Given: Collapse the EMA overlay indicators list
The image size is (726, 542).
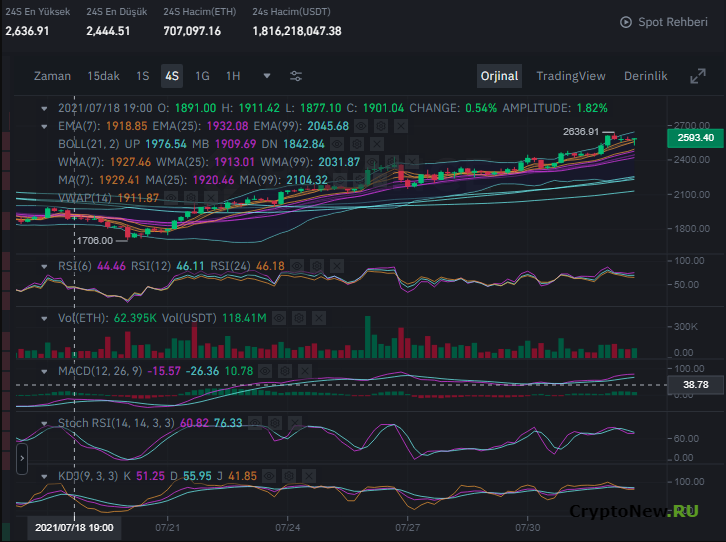Looking at the screenshot, I should [x=44, y=126].
